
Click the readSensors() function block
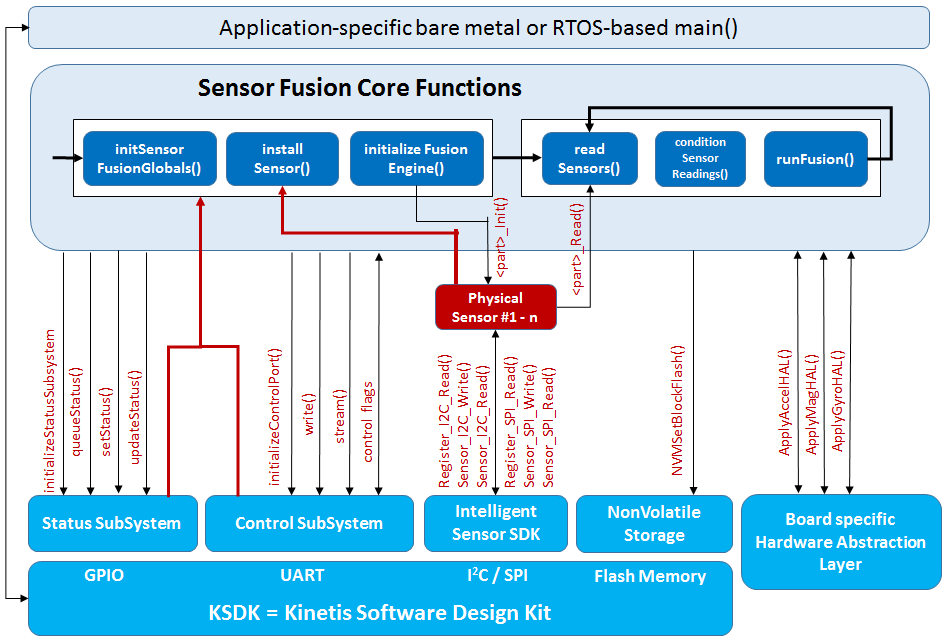click(589, 158)
